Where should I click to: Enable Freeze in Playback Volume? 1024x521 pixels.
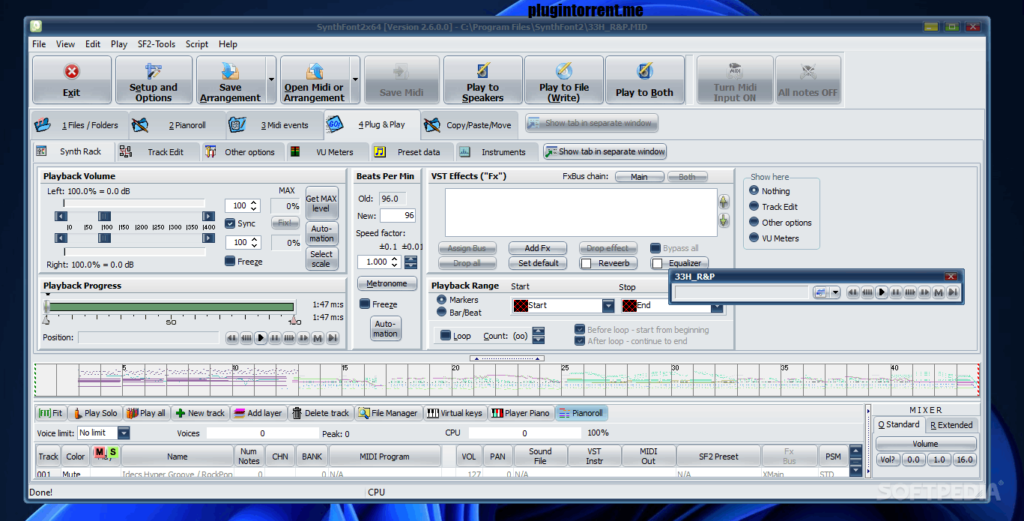230,261
